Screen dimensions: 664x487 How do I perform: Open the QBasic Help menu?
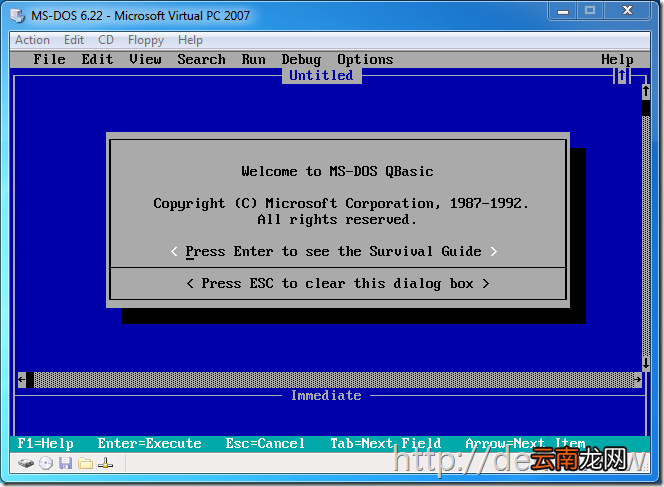coord(617,60)
